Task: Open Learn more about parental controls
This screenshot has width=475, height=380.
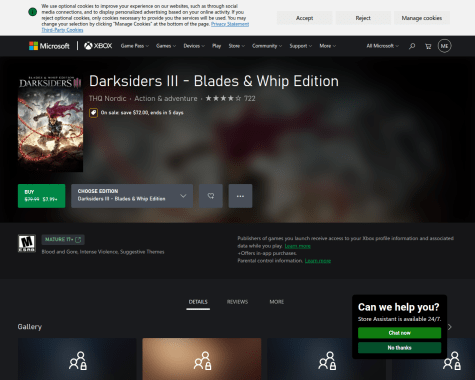Action: (318, 261)
